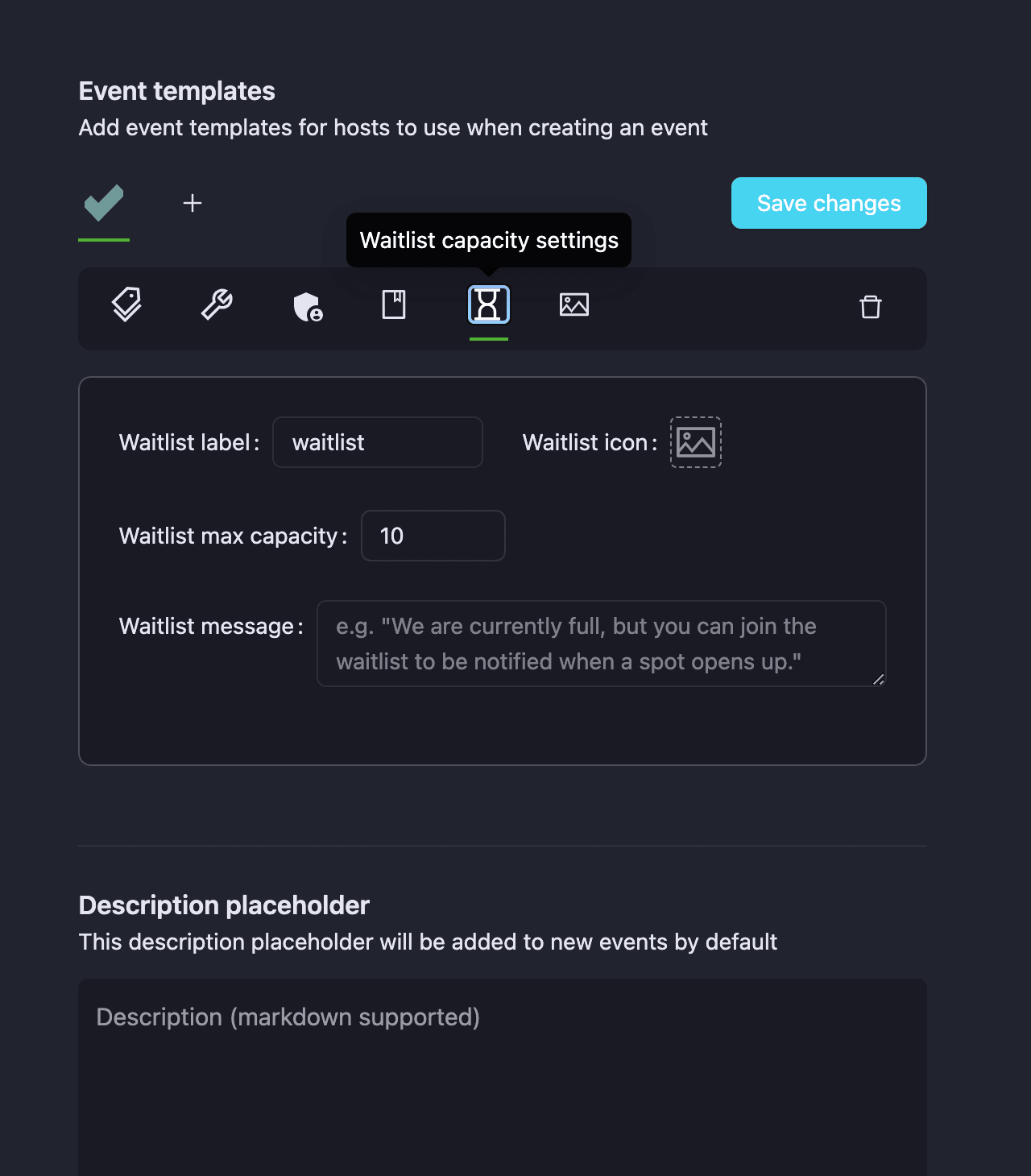The image size is (1031, 1176).
Task: Add a new event template
Action: (193, 203)
